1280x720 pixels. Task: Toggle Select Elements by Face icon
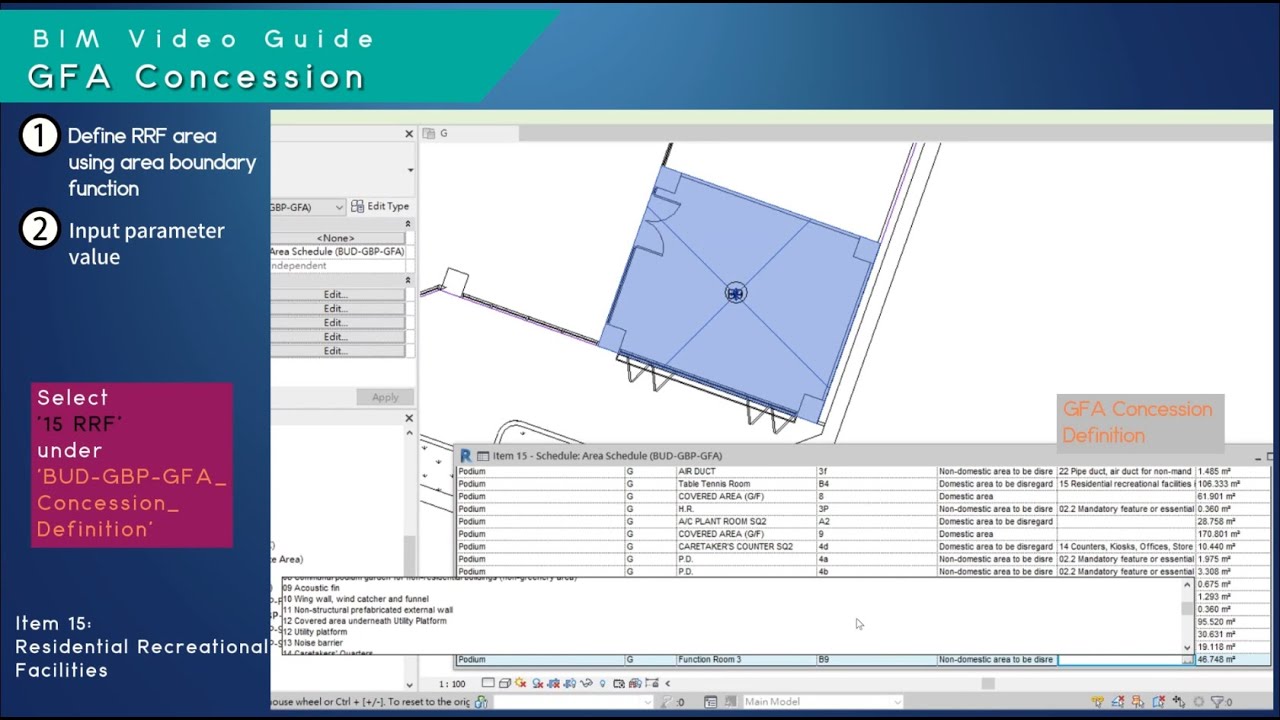[x=1158, y=702]
